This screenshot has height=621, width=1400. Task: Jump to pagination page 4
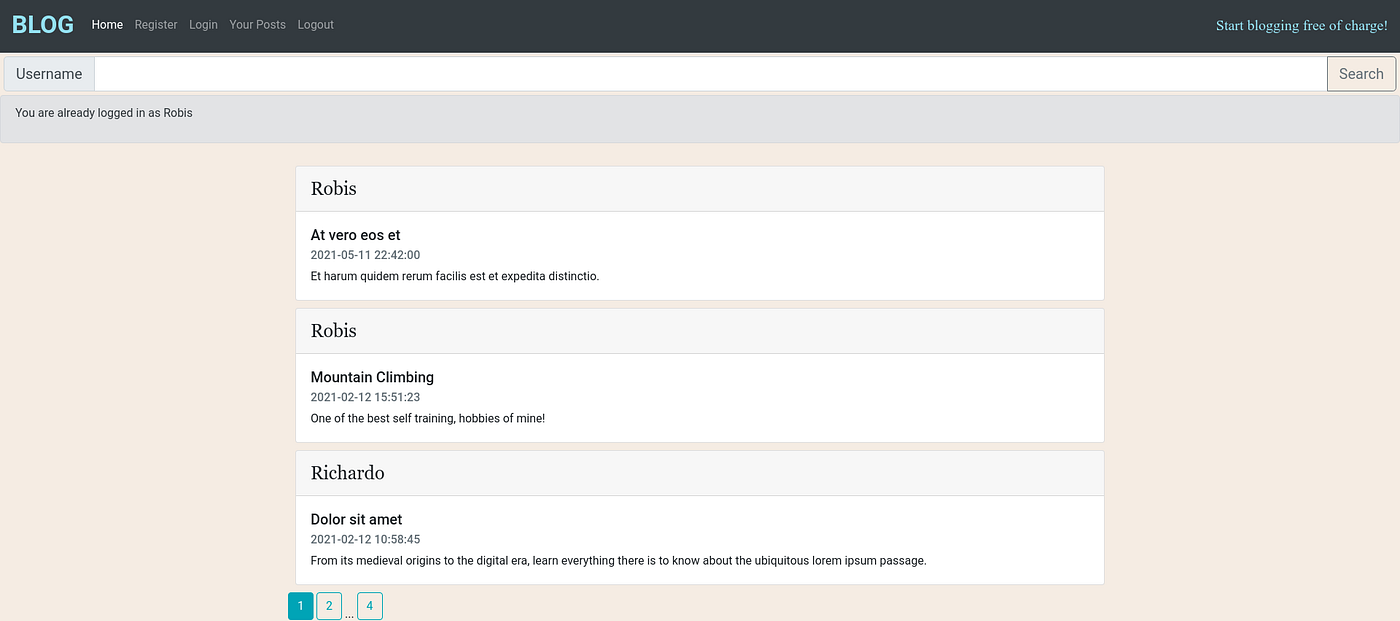point(370,605)
